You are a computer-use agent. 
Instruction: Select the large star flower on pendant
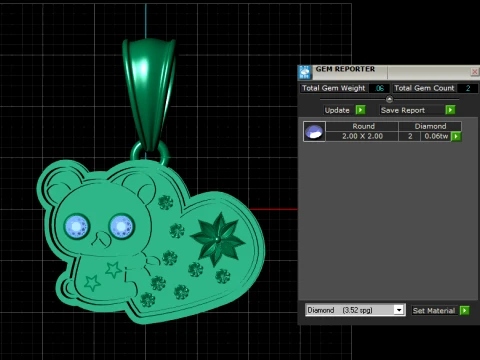[x=218, y=239]
